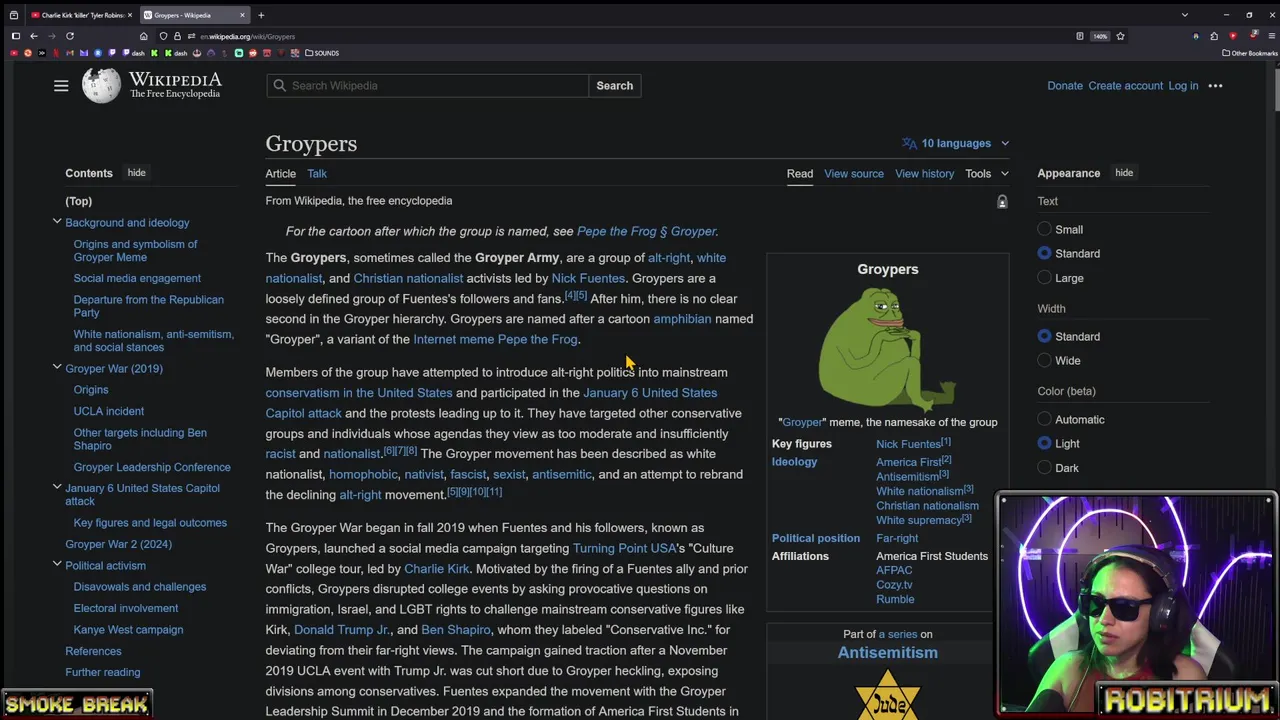Select the Large text size option
Image resolution: width=1280 pixels, height=720 pixels.
(1045, 278)
